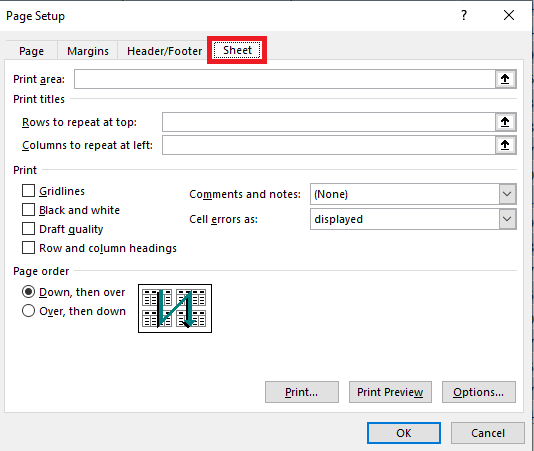Click inside the Print area field
Viewport: 534px width, 451px height.
click(285, 79)
